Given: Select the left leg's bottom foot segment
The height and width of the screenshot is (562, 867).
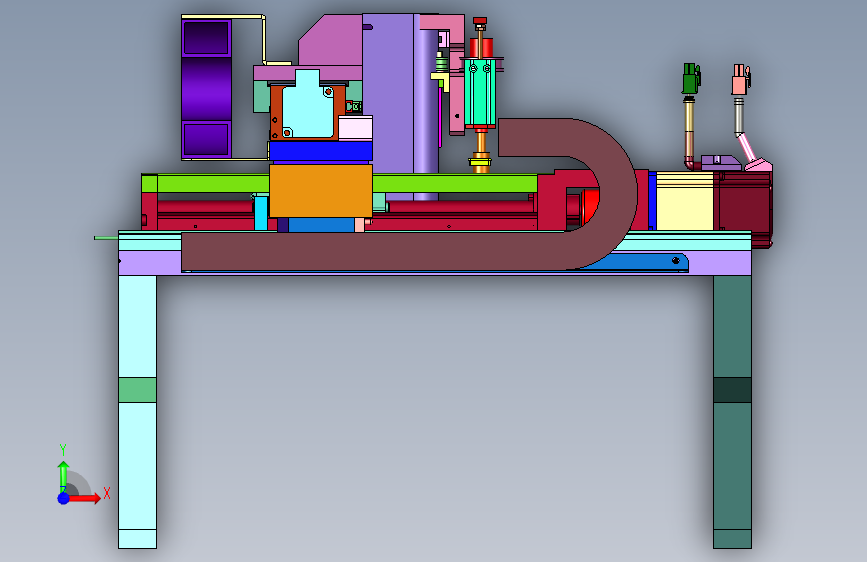Looking at the screenshot, I should point(138,539).
